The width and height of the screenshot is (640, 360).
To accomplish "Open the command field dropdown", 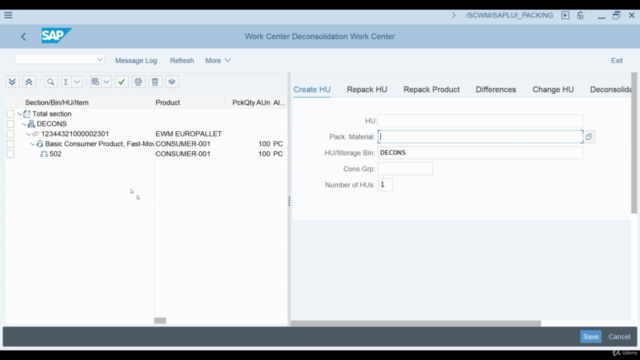I will (x=99, y=60).
